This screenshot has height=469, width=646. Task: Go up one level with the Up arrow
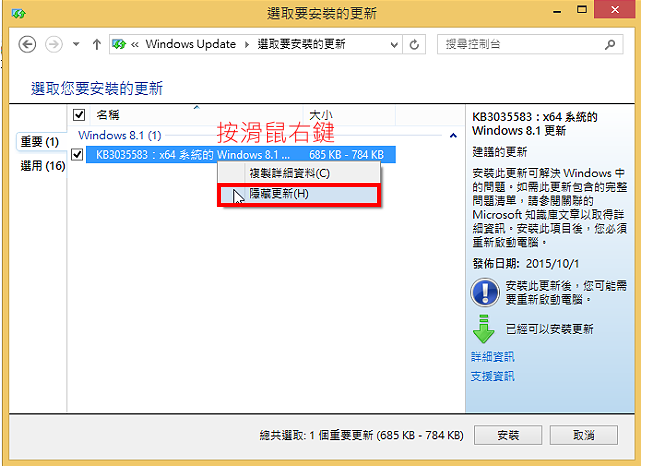tap(97, 44)
